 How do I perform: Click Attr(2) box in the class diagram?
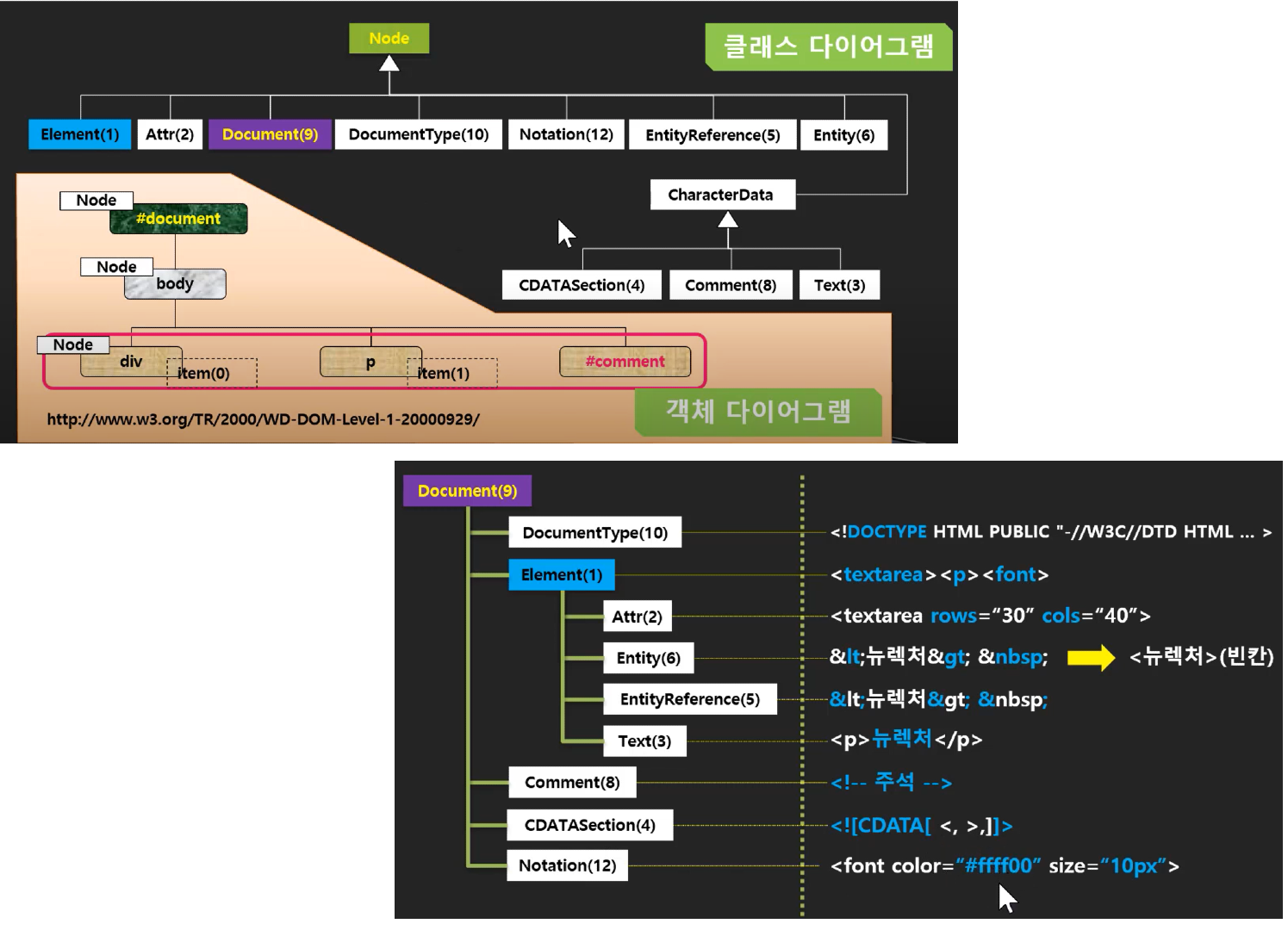pos(170,134)
